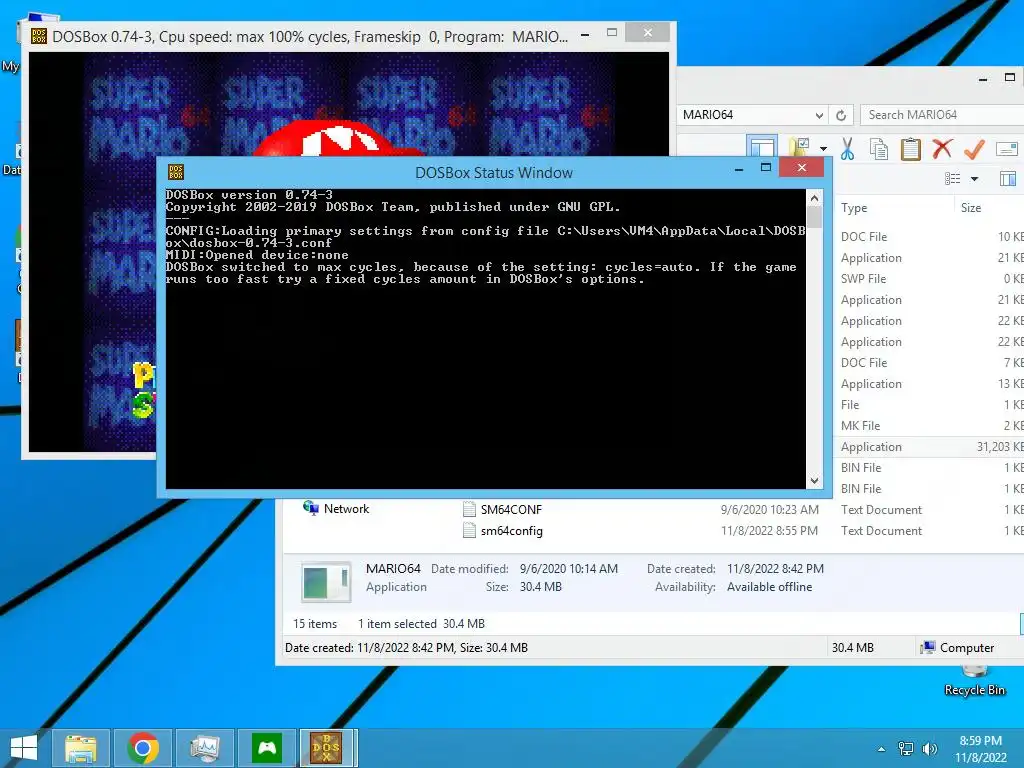The height and width of the screenshot is (768, 1024).
Task: Expand the view layout dropdown arrow
Action: click(x=974, y=178)
